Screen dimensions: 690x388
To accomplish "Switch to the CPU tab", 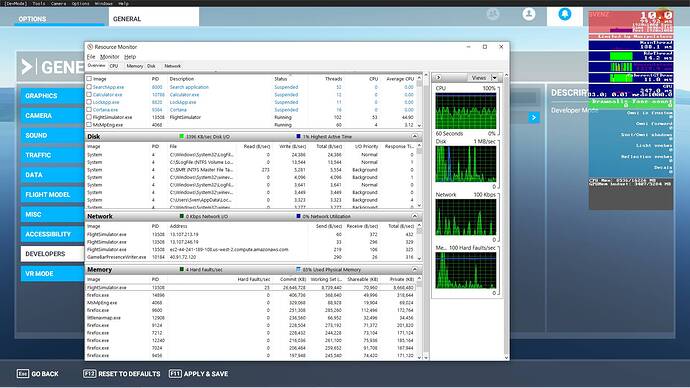I will 114,66.
